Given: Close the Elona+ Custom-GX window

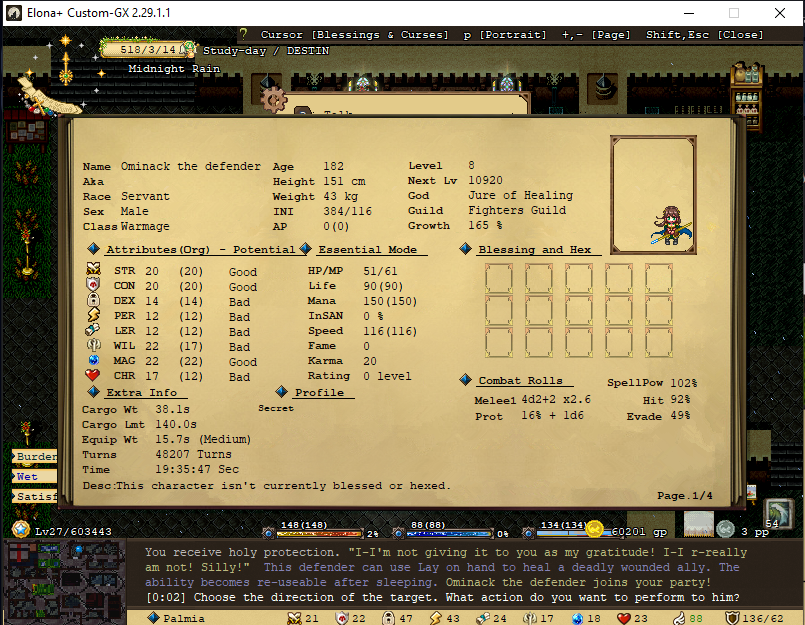Looking at the screenshot, I should tap(780, 13).
